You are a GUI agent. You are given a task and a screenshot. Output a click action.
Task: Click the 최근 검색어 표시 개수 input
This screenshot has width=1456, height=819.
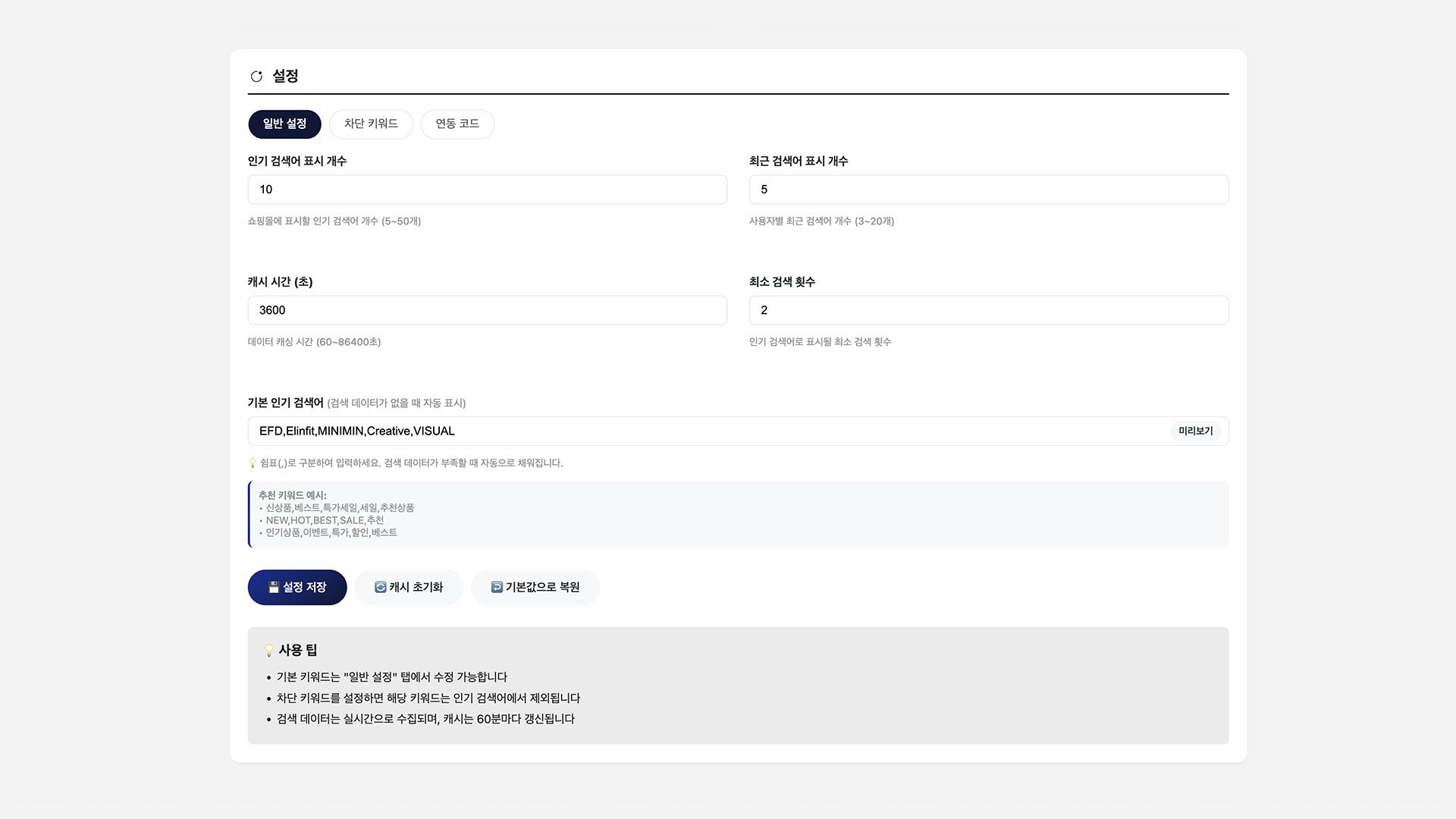point(988,190)
